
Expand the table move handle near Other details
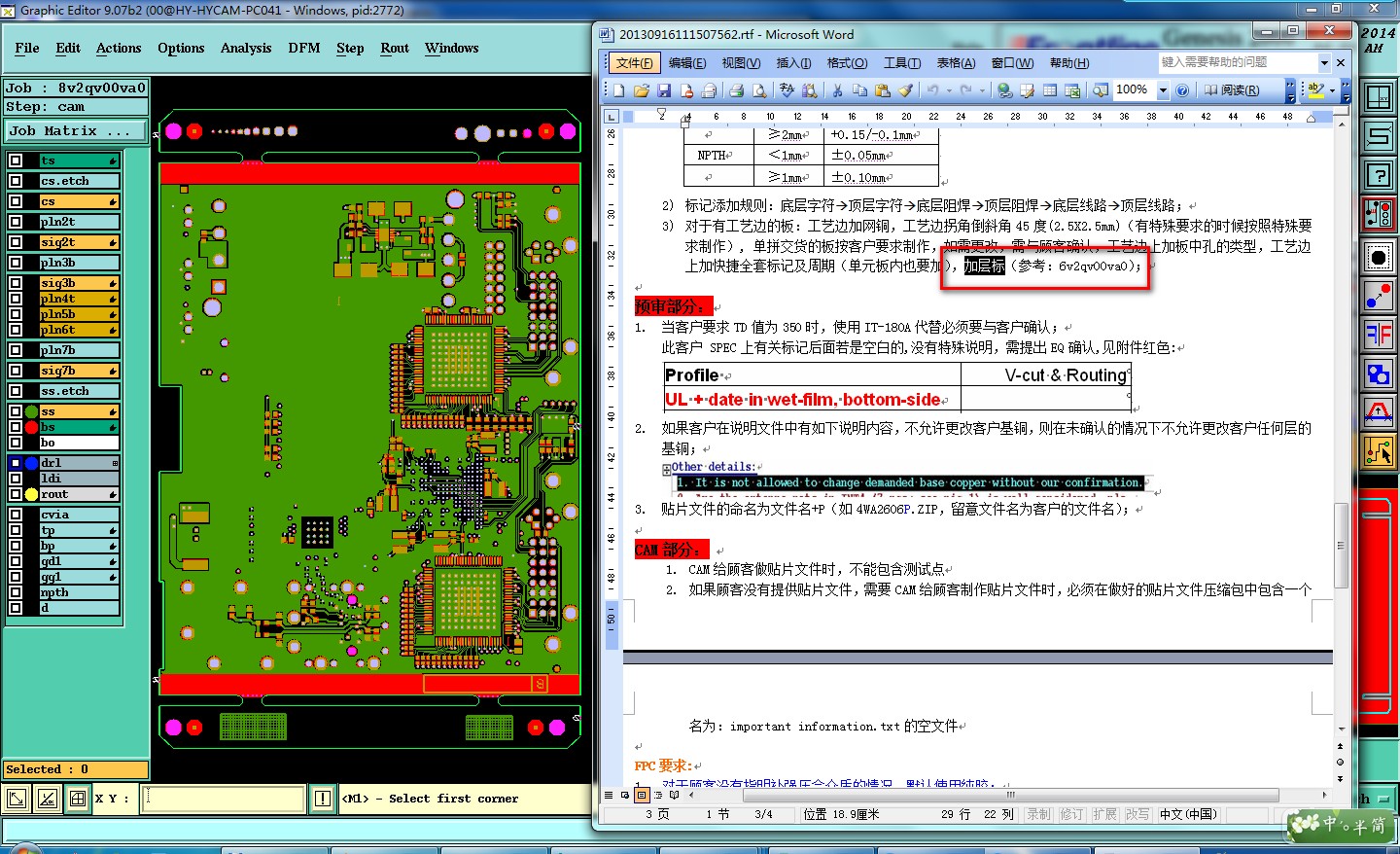(x=667, y=469)
